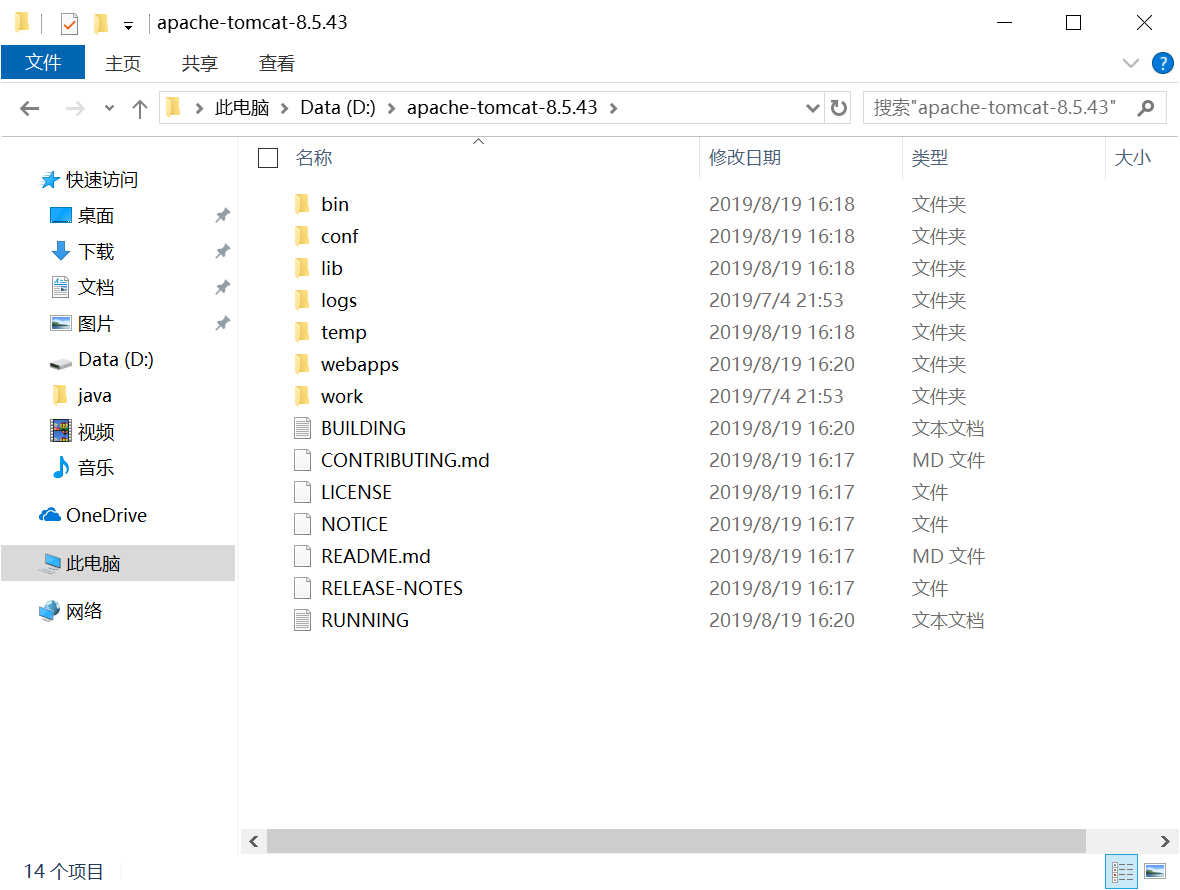Go up one level with the up arrow
Viewport: 1180px width, 890px height.
pyautogui.click(x=139, y=109)
